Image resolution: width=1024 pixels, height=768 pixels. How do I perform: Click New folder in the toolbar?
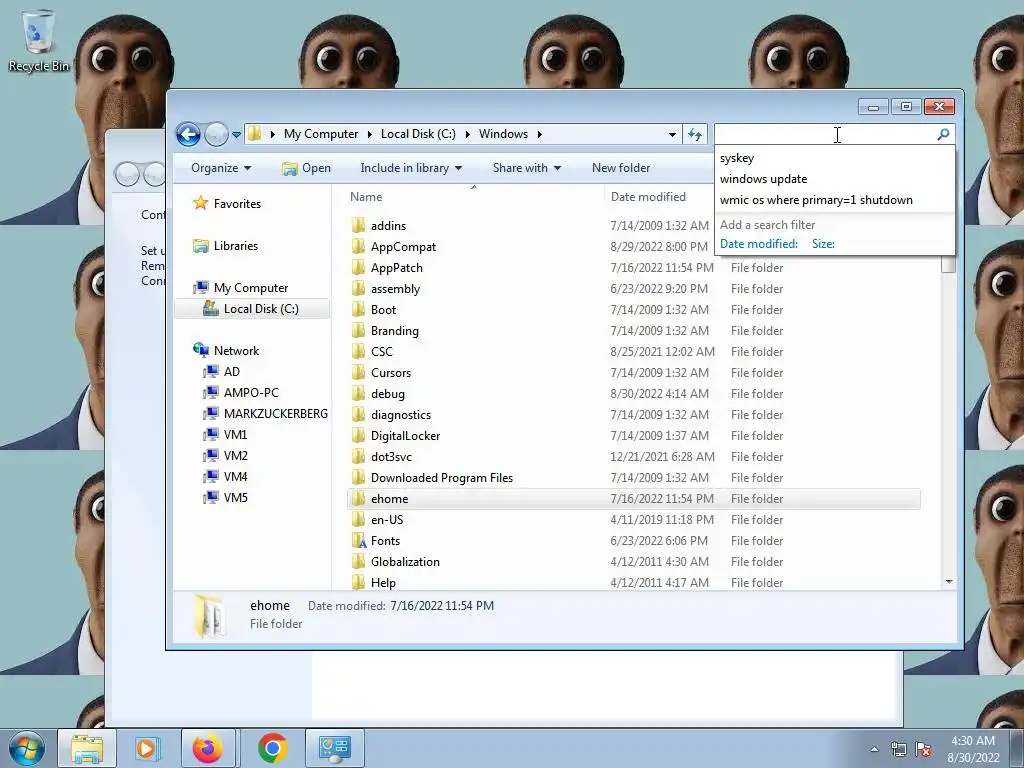(x=621, y=168)
